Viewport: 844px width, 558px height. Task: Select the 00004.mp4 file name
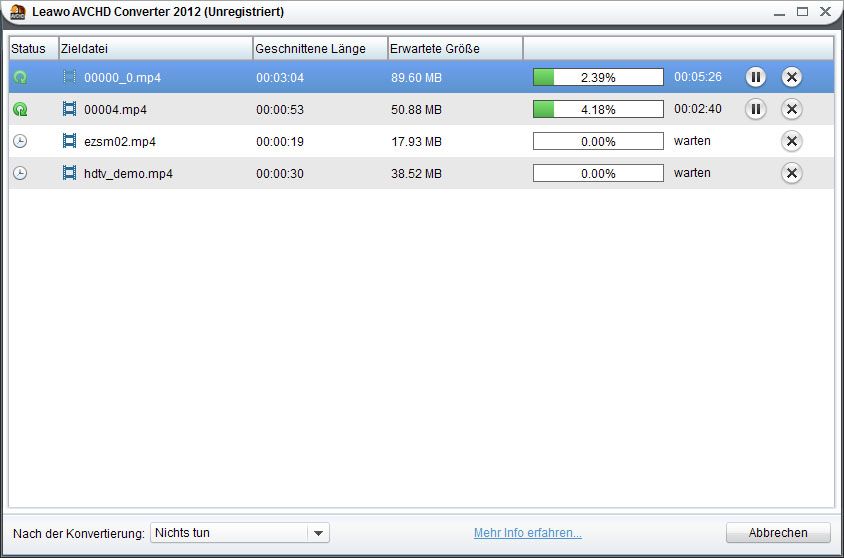[115, 110]
